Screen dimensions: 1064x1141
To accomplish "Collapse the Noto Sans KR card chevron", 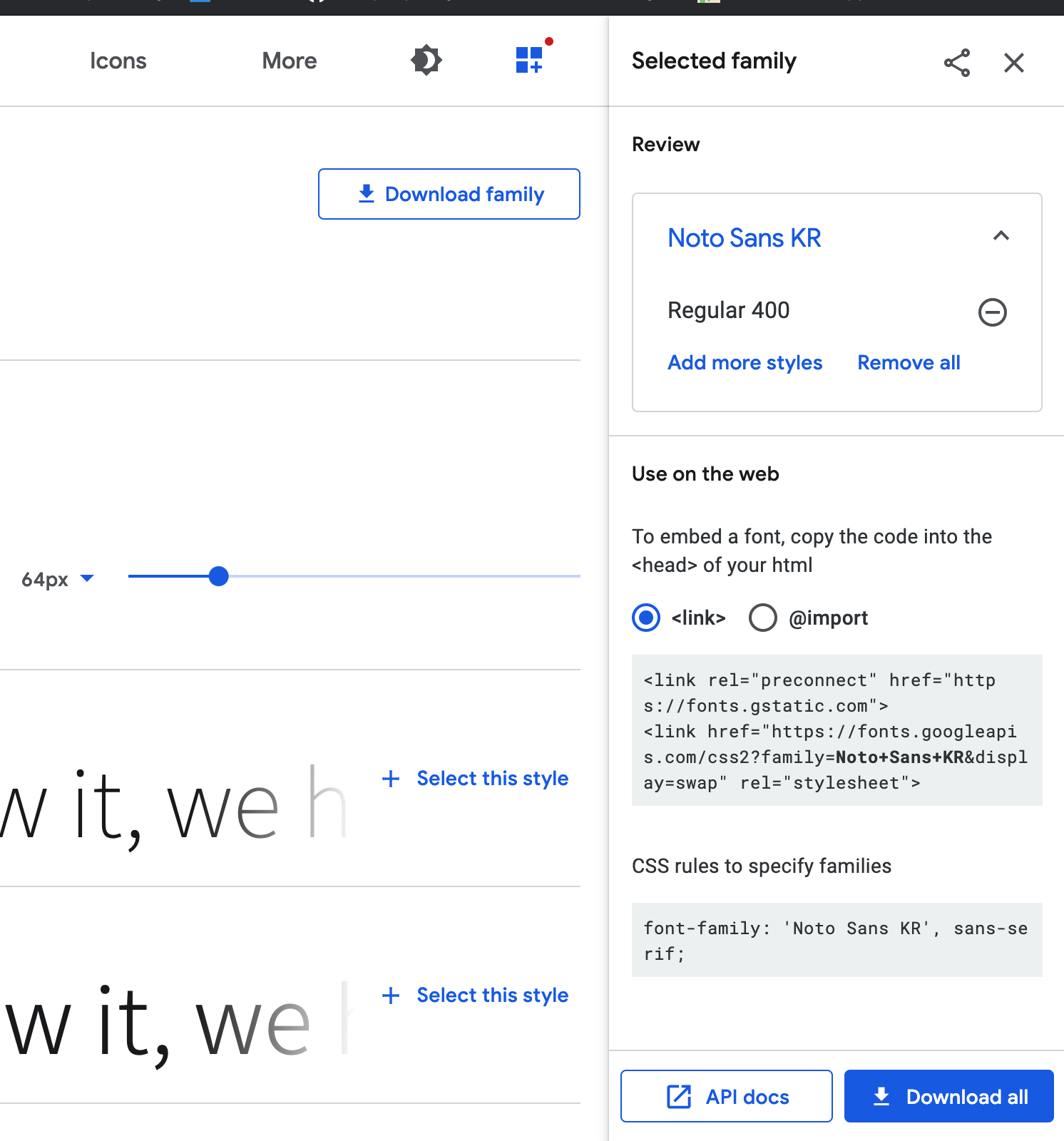I will coord(1001,236).
